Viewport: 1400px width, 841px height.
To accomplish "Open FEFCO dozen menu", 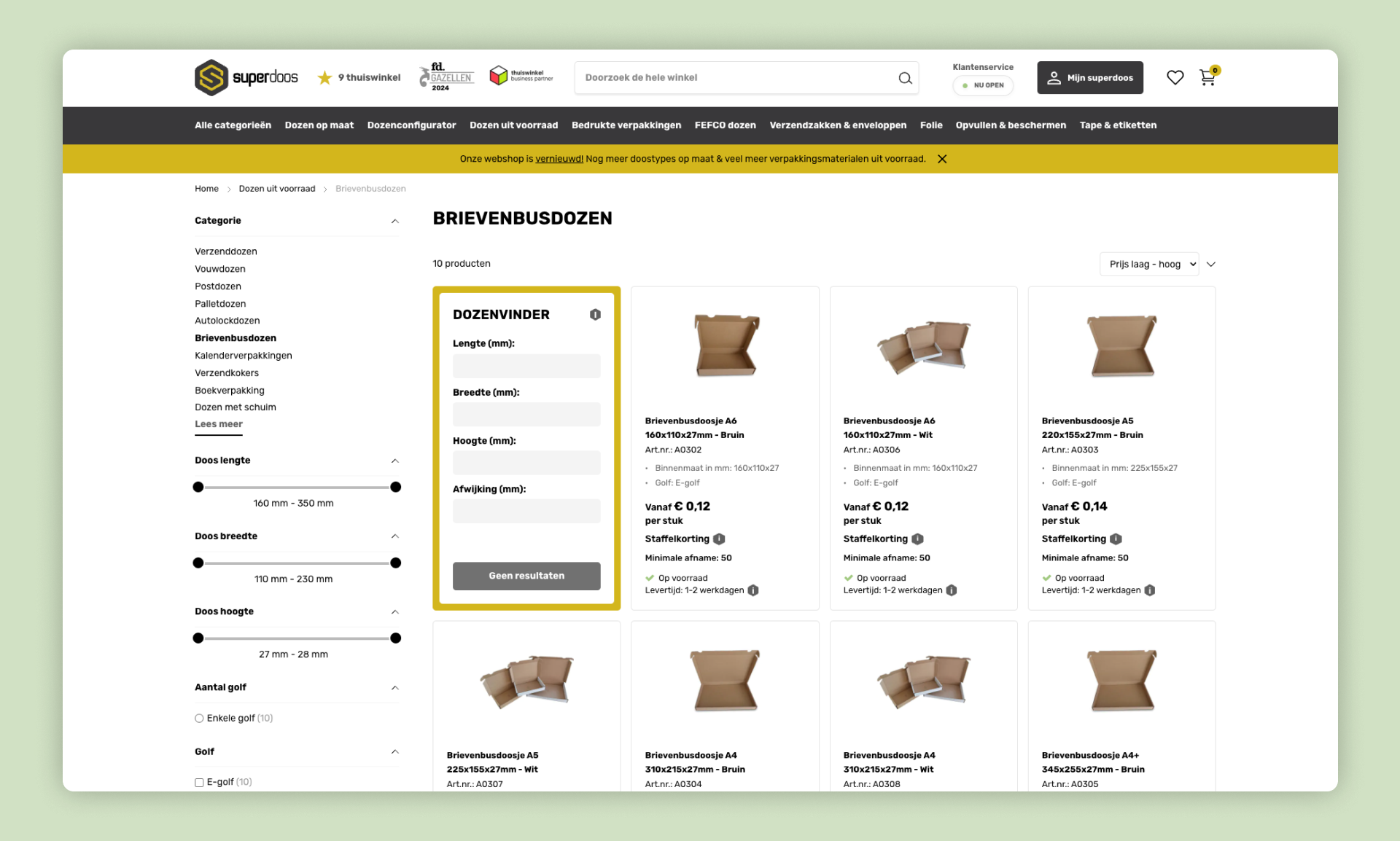I will (x=726, y=125).
